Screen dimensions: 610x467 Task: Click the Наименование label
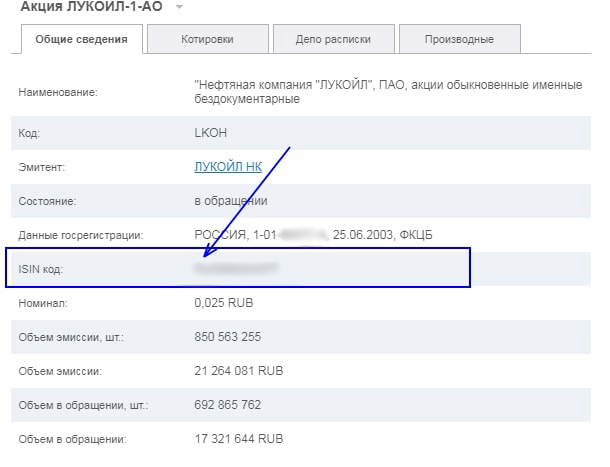(x=58, y=92)
